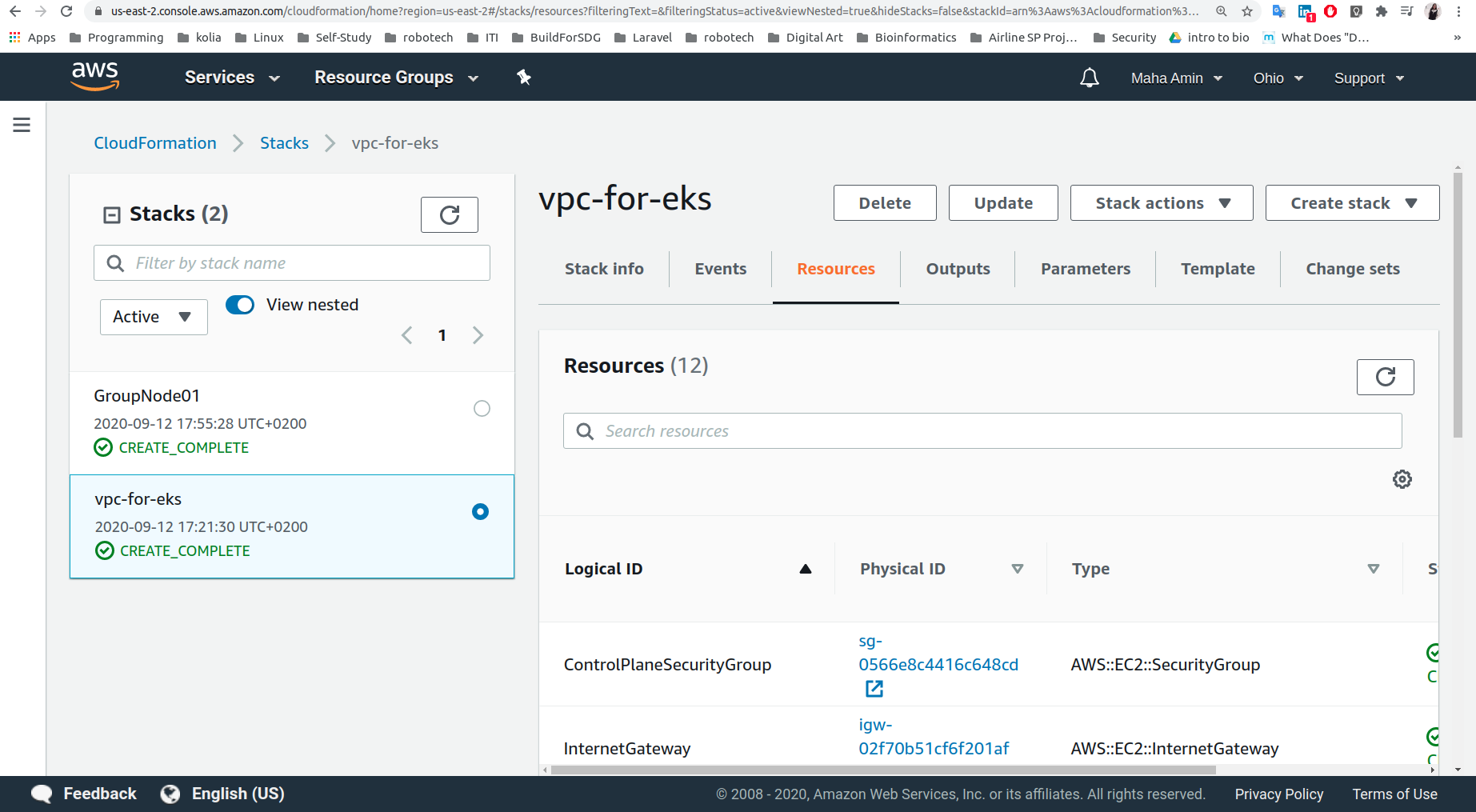Click the page vertical scrollbar
This screenshot has width=1476, height=812.
click(1458, 306)
